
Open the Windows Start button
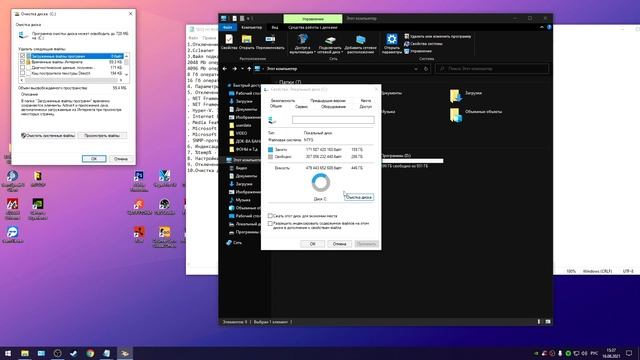click(x=8, y=353)
